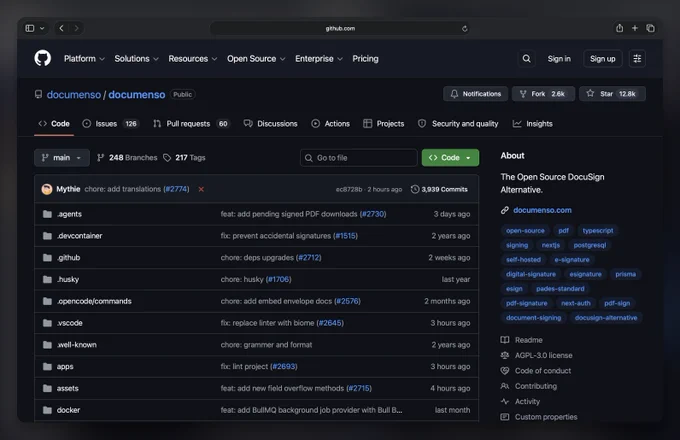680x440 pixels.
Task: Open the main branch selector dropdown
Action: point(62,158)
